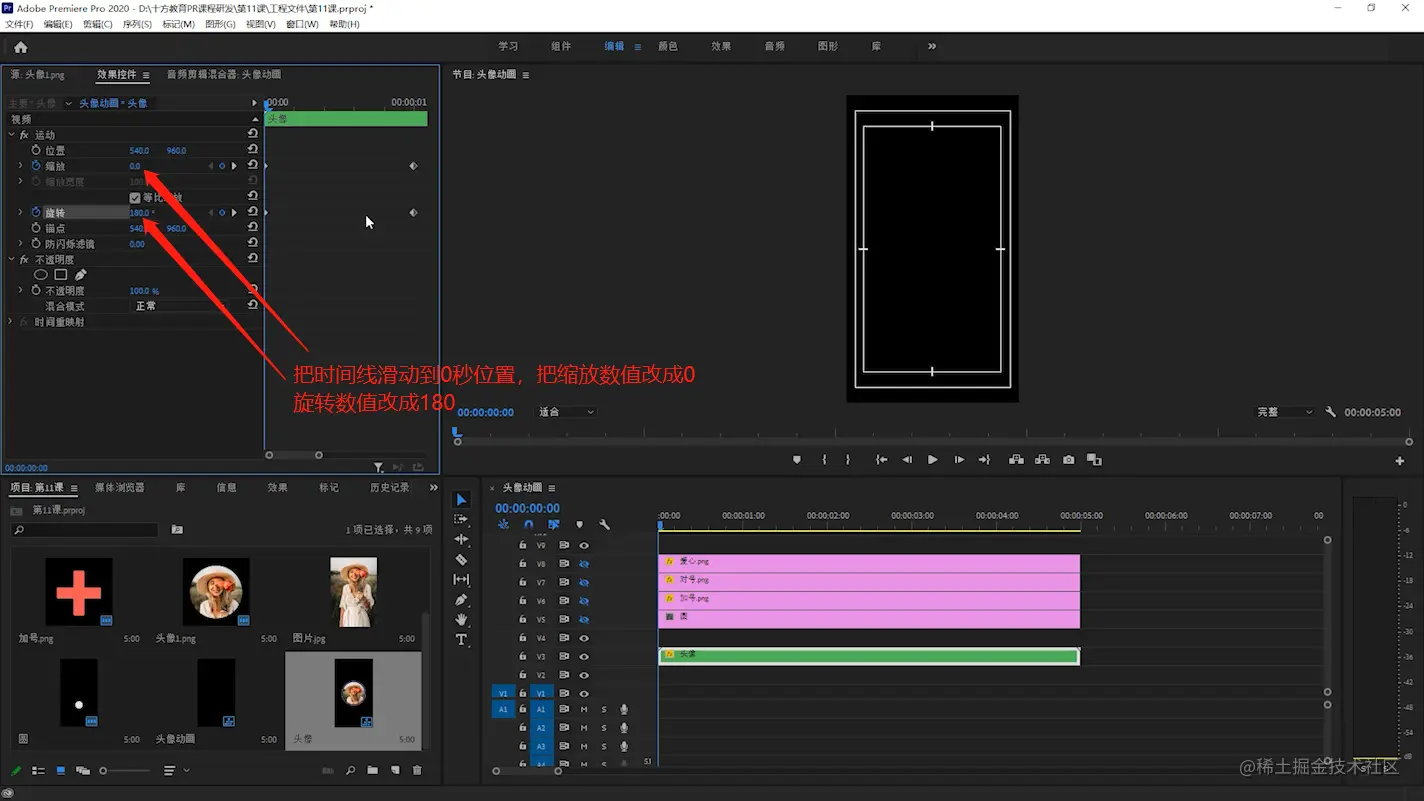Screen dimensions: 1424x801
Task: Open the audio clip mixer tab
Action: (224, 75)
